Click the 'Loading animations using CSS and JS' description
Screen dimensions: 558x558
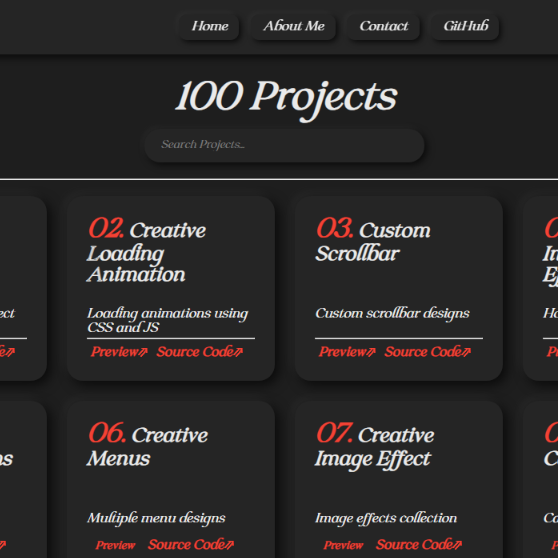click(x=168, y=320)
